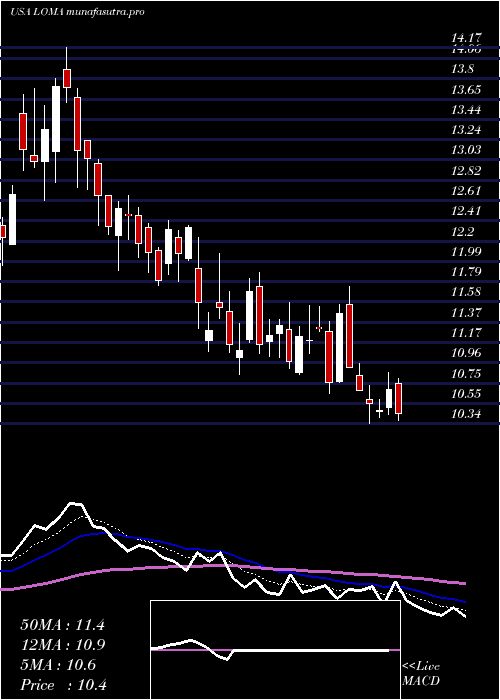Click the 10.75 price axis label
This screenshot has height=700, width=500.
click(x=465, y=373)
